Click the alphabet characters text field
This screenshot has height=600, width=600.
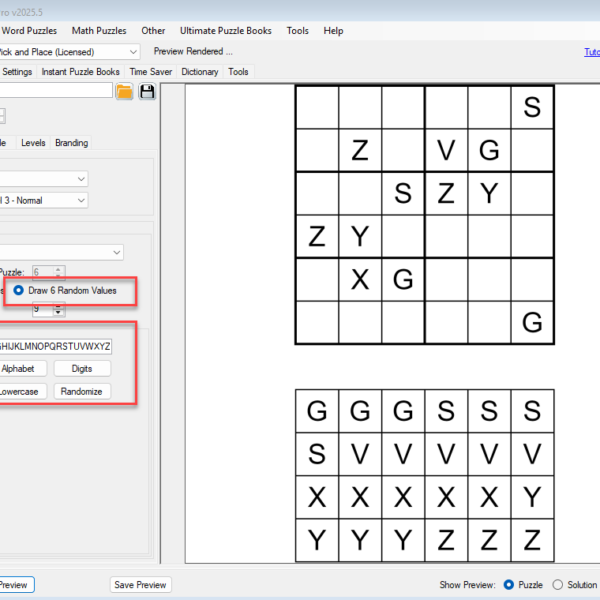click(x=55, y=346)
